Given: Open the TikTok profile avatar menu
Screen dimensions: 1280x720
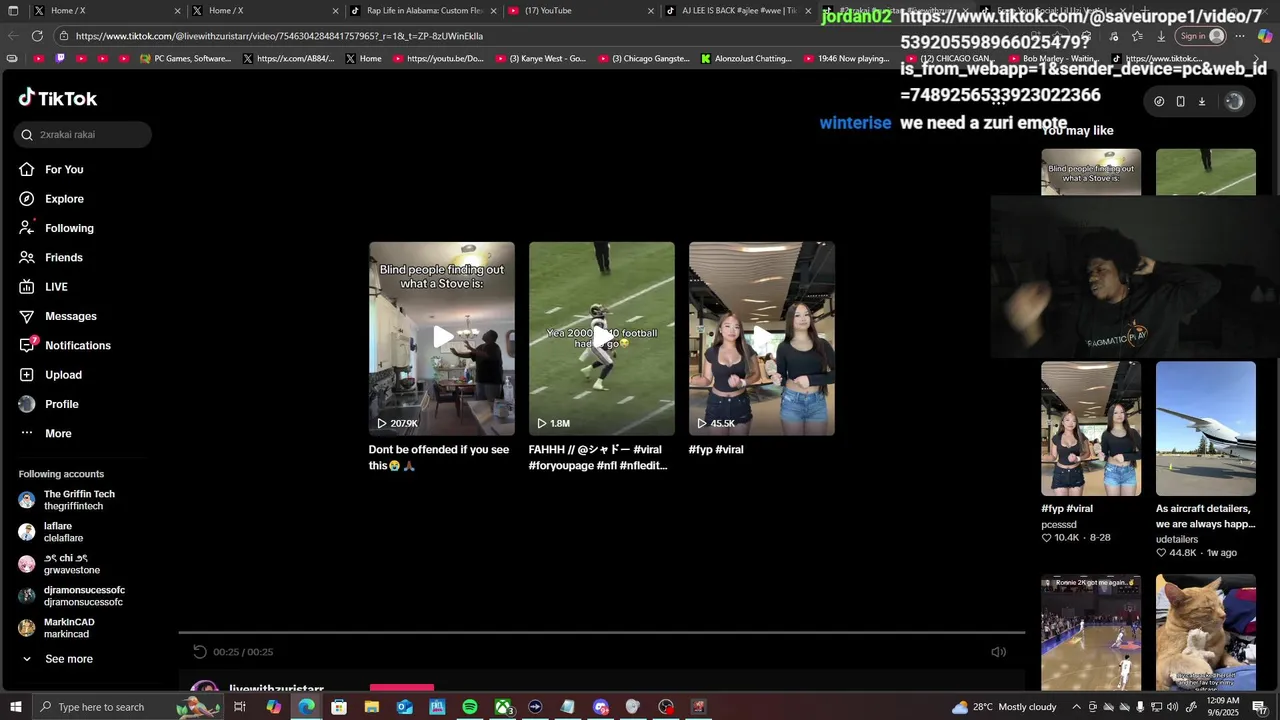Looking at the screenshot, I should pos(1234,101).
